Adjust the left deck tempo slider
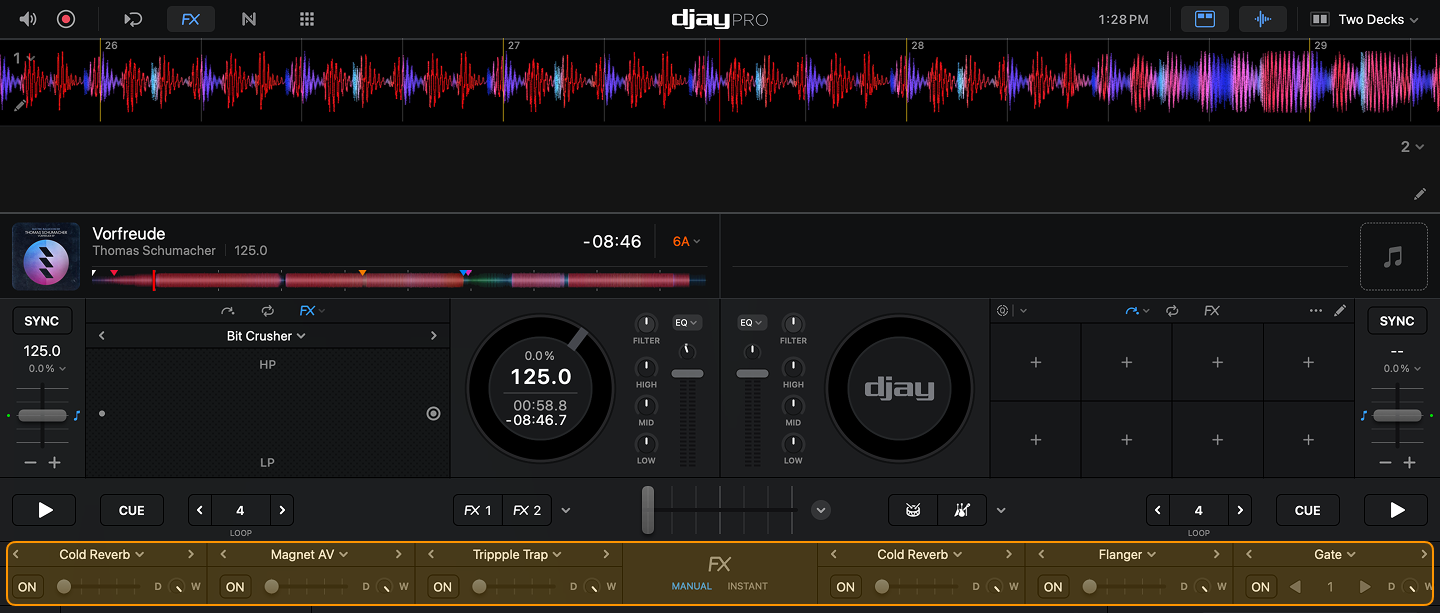 (x=42, y=413)
